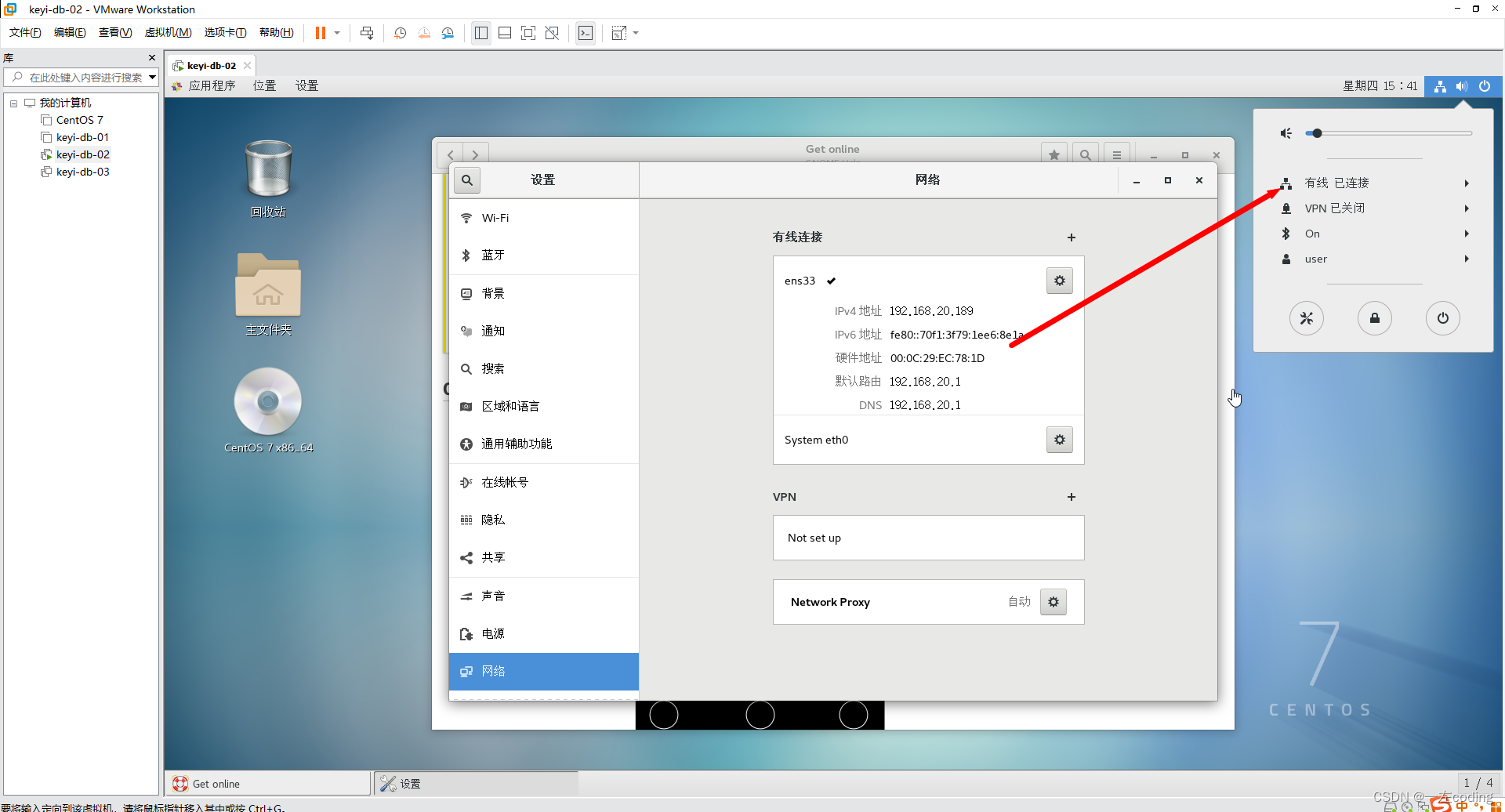Click the top-bar power icon

tap(1485, 86)
